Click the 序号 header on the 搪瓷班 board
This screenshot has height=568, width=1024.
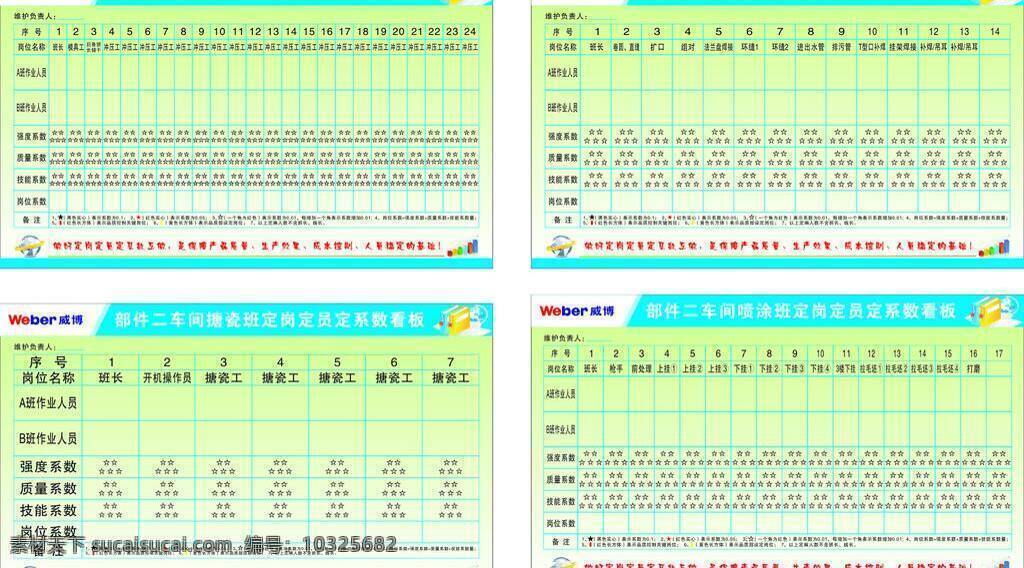(x=48, y=362)
